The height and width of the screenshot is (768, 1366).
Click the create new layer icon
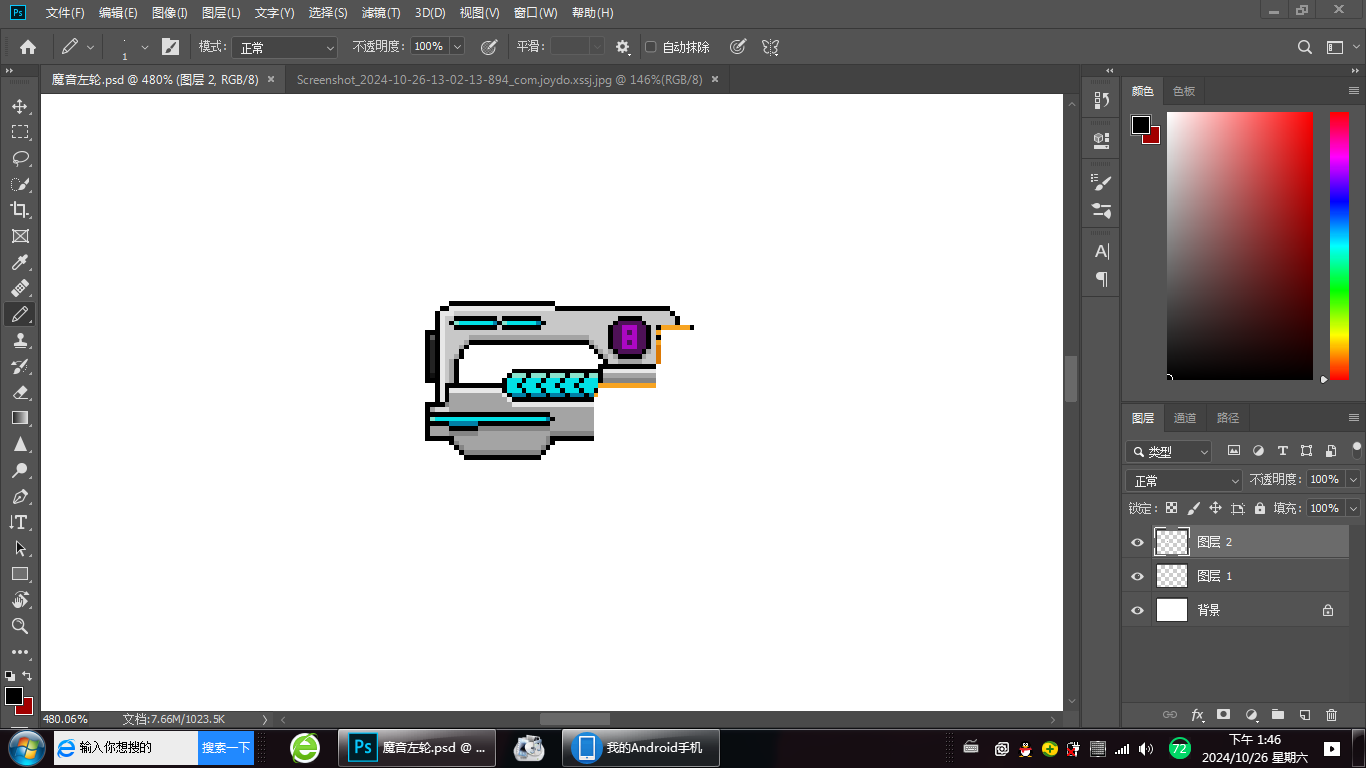click(1304, 715)
